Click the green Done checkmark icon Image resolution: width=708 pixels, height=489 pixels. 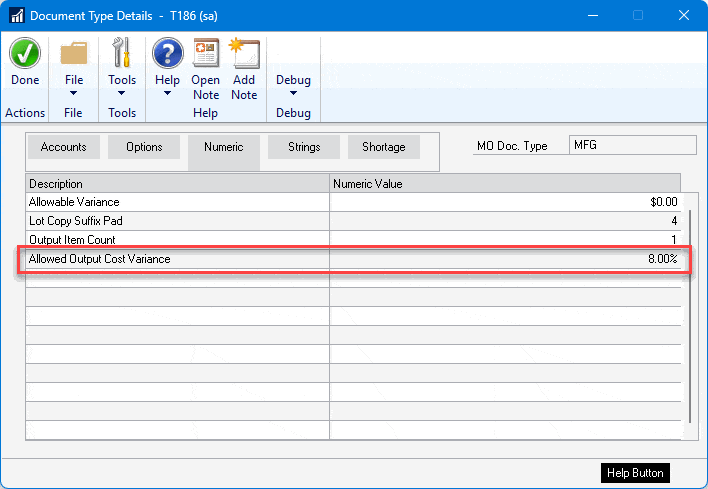[25, 53]
